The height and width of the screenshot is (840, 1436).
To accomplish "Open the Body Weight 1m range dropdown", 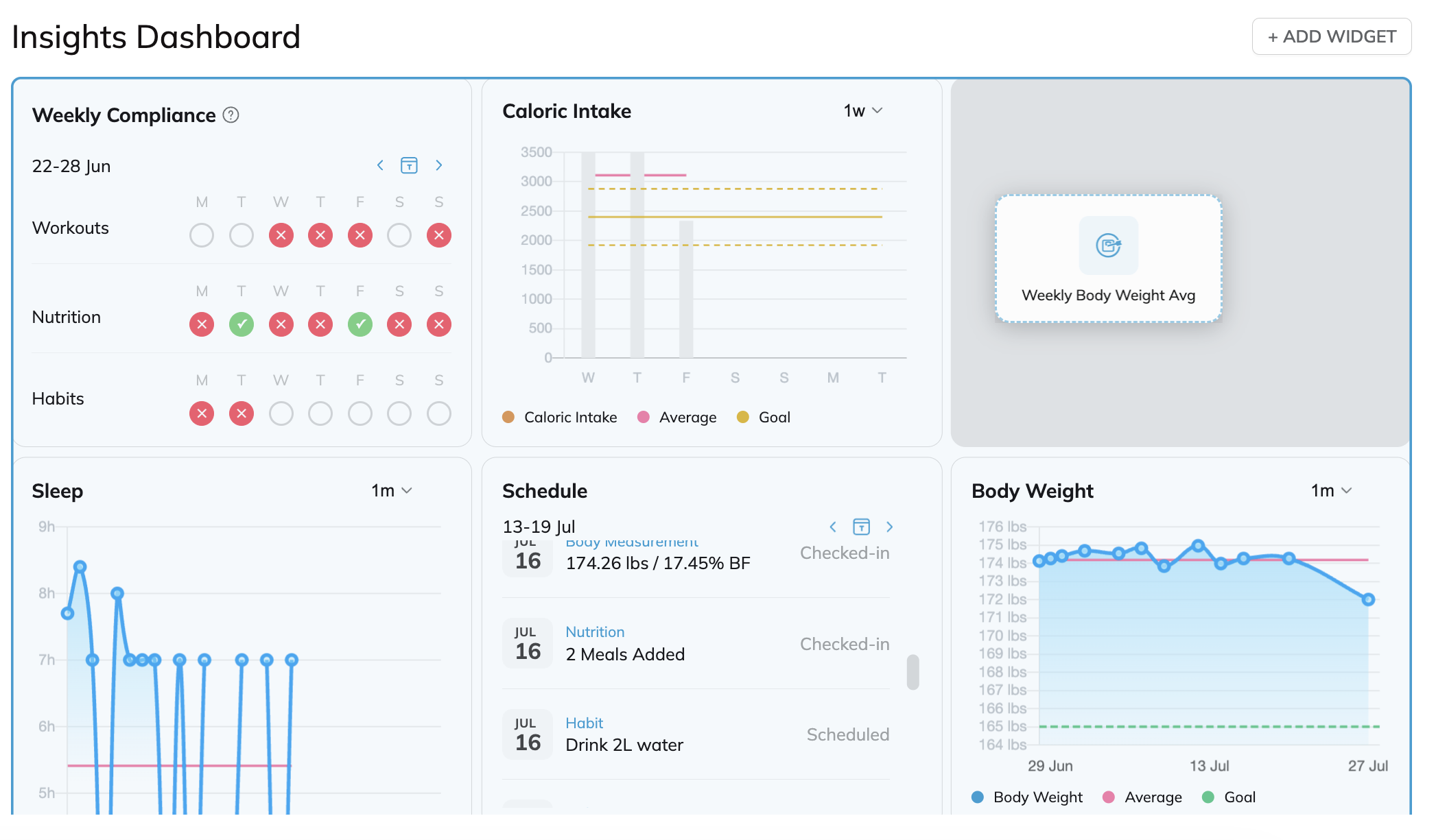I will pyautogui.click(x=1331, y=490).
